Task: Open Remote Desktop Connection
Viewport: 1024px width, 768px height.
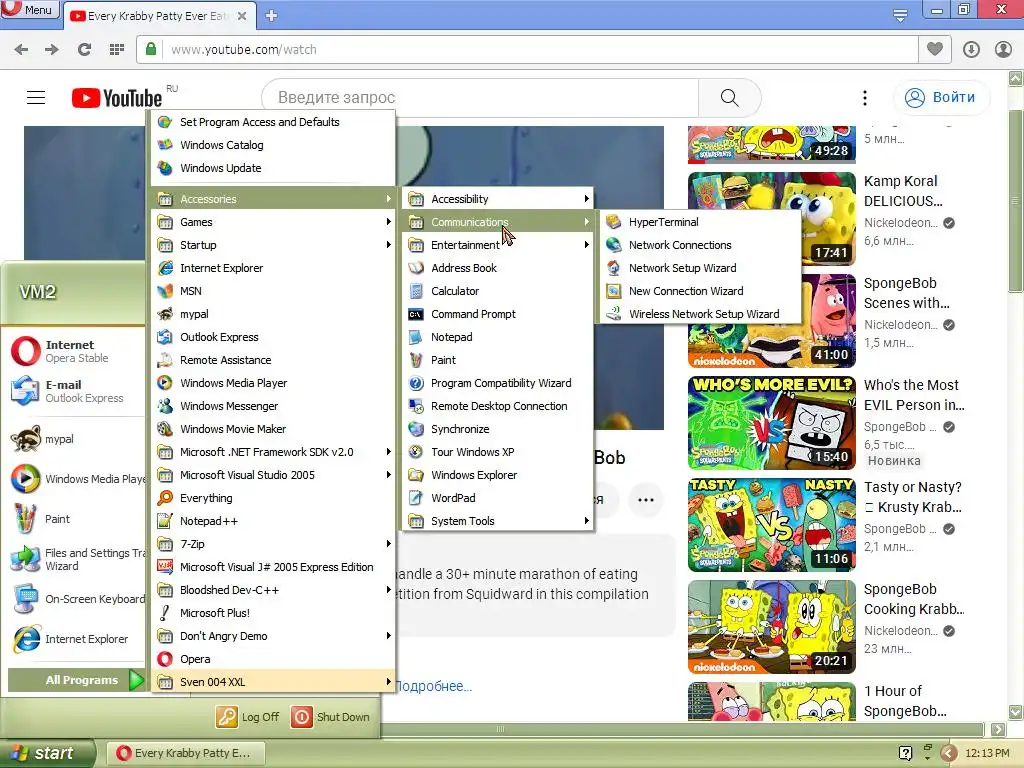Action: (498, 406)
